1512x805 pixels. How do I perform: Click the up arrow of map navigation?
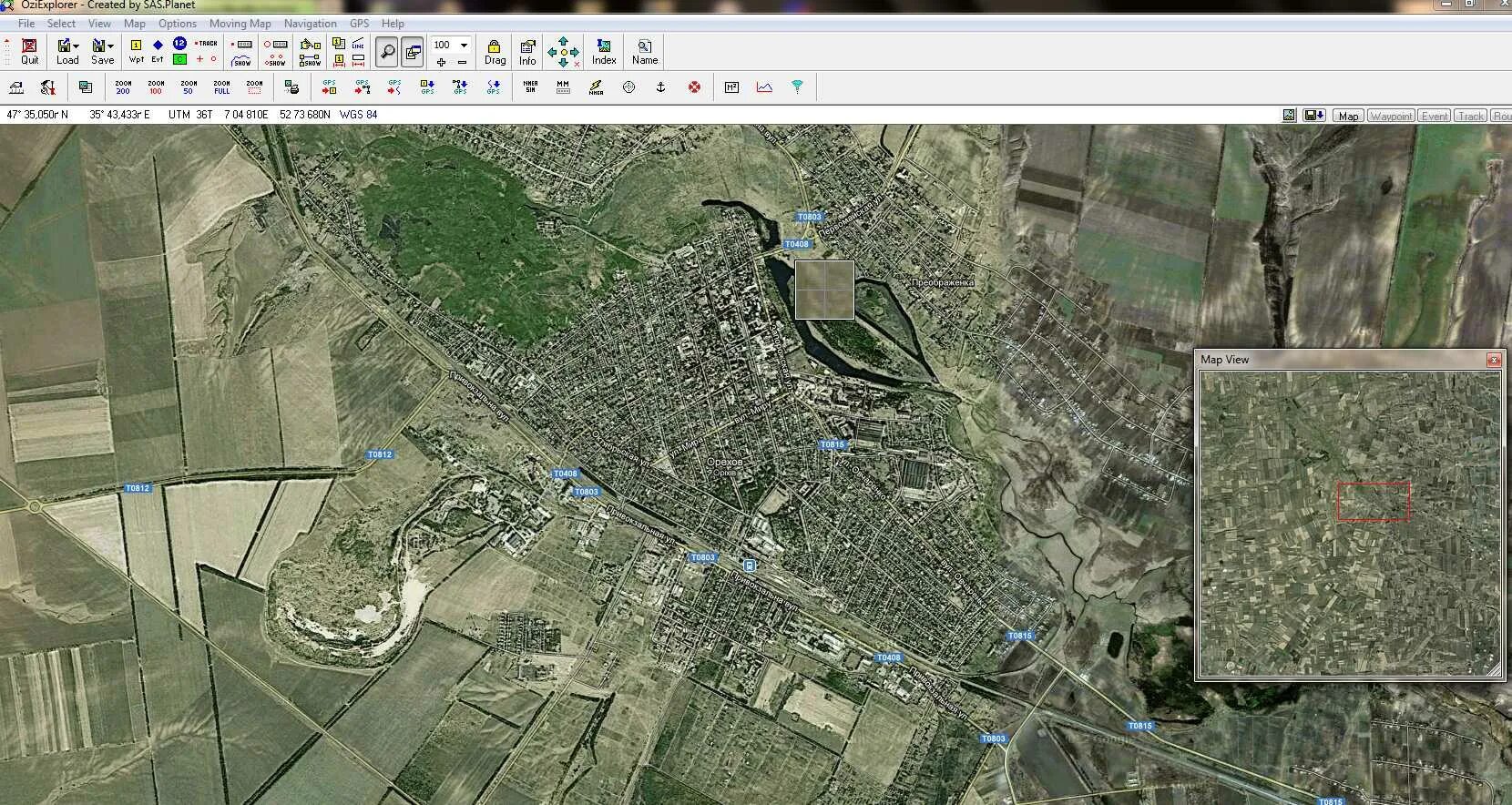(563, 41)
